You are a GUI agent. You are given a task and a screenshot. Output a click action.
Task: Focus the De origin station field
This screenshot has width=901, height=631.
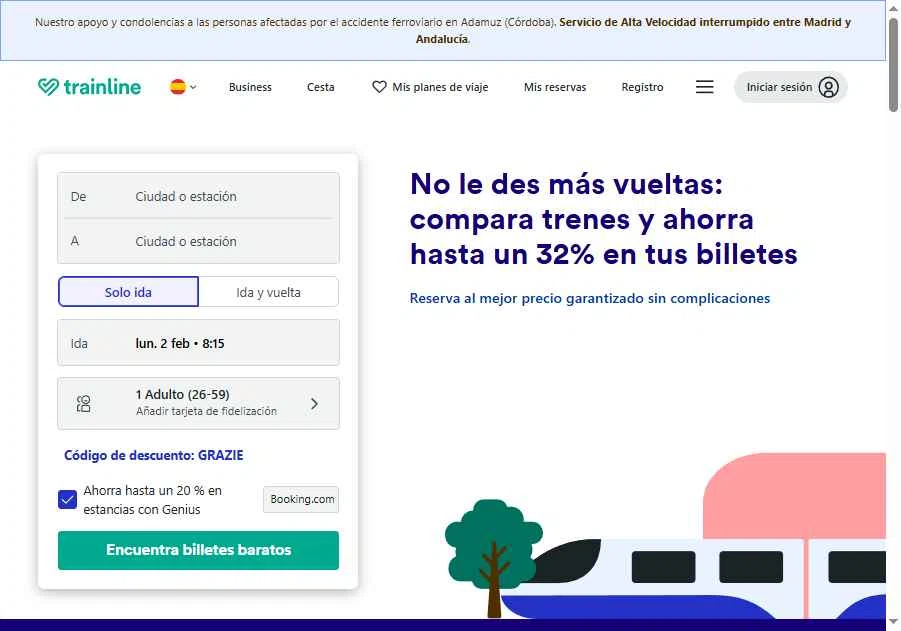(x=198, y=196)
